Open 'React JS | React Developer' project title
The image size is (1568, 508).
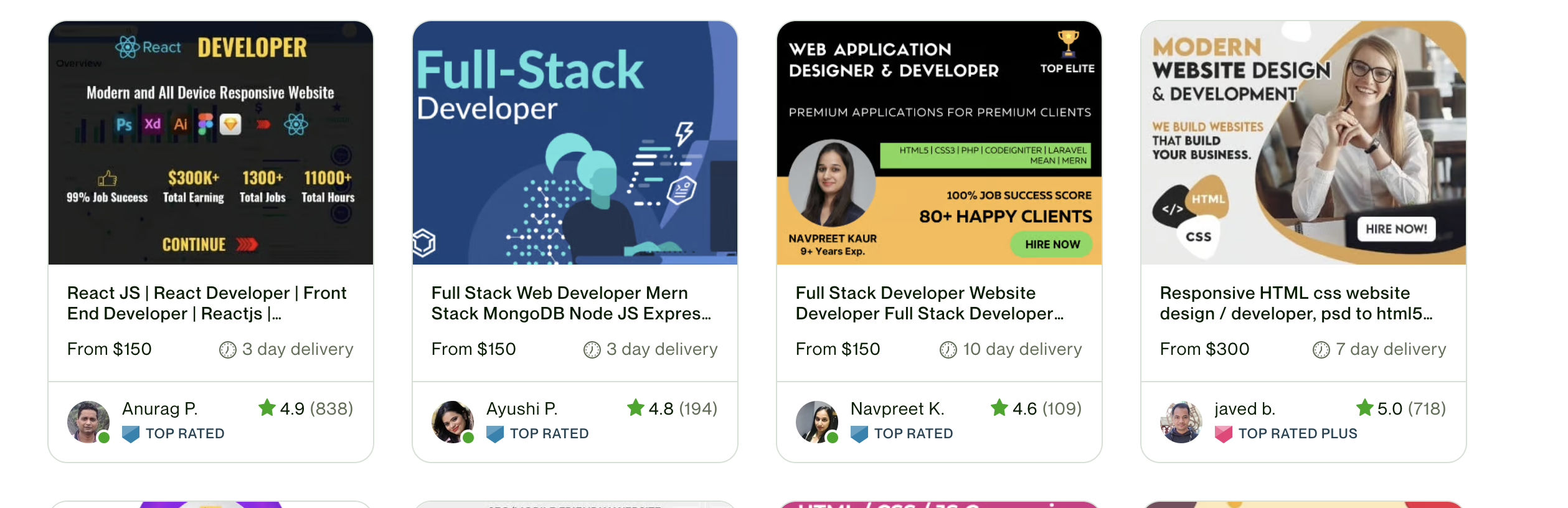[207, 303]
